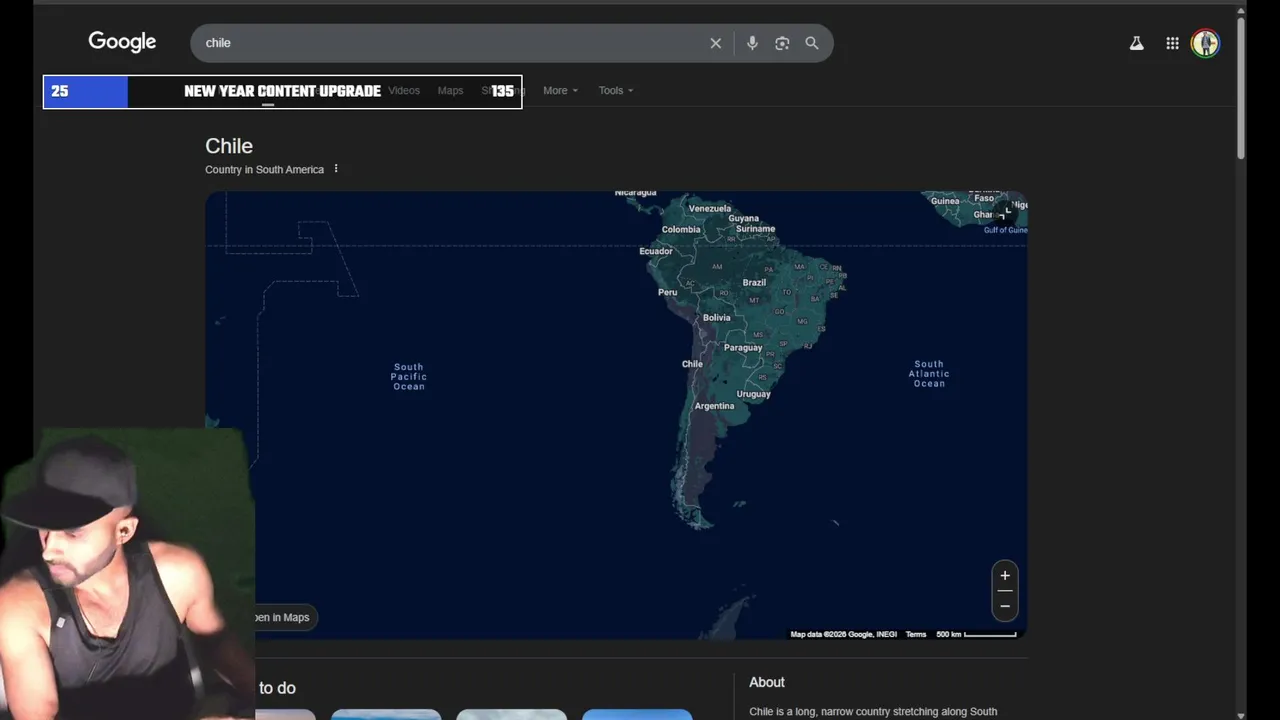The height and width of the screenshot is (720, 1280).
Task: Open the three-dot menu beside Chile subtitle
Action: [x=336, y=169]
